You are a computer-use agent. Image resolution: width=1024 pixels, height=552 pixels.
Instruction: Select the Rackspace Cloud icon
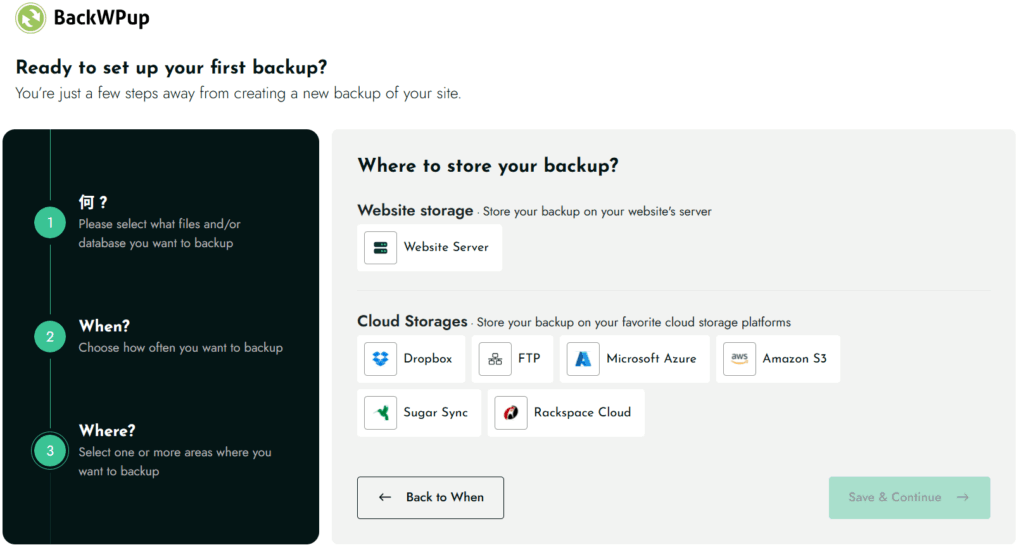511,413
